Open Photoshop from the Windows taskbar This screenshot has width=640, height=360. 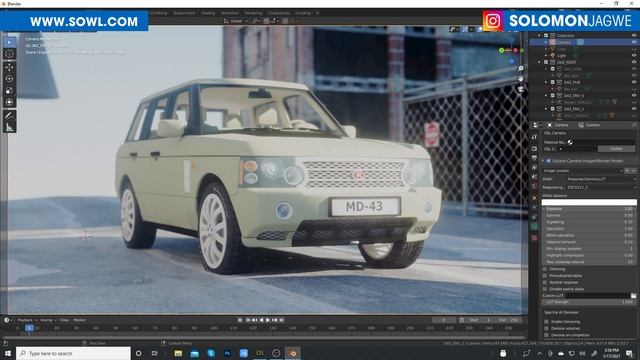[x=227, y=353]
